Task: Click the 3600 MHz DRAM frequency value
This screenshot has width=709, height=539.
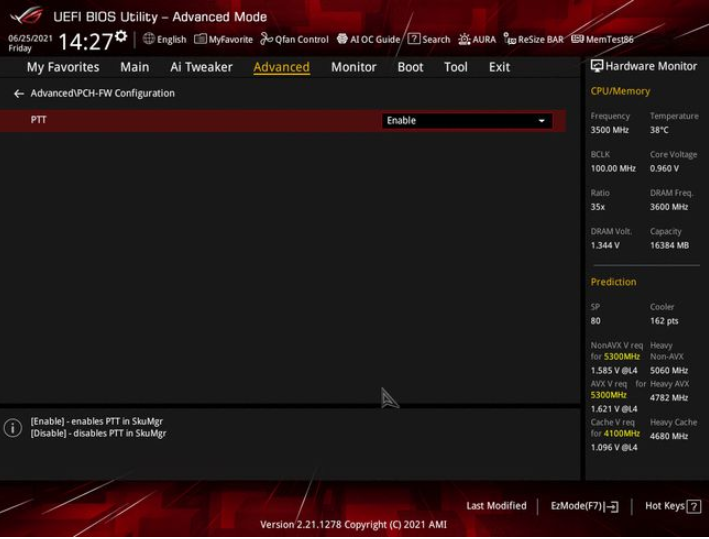Action: click(x=669, y=207)
